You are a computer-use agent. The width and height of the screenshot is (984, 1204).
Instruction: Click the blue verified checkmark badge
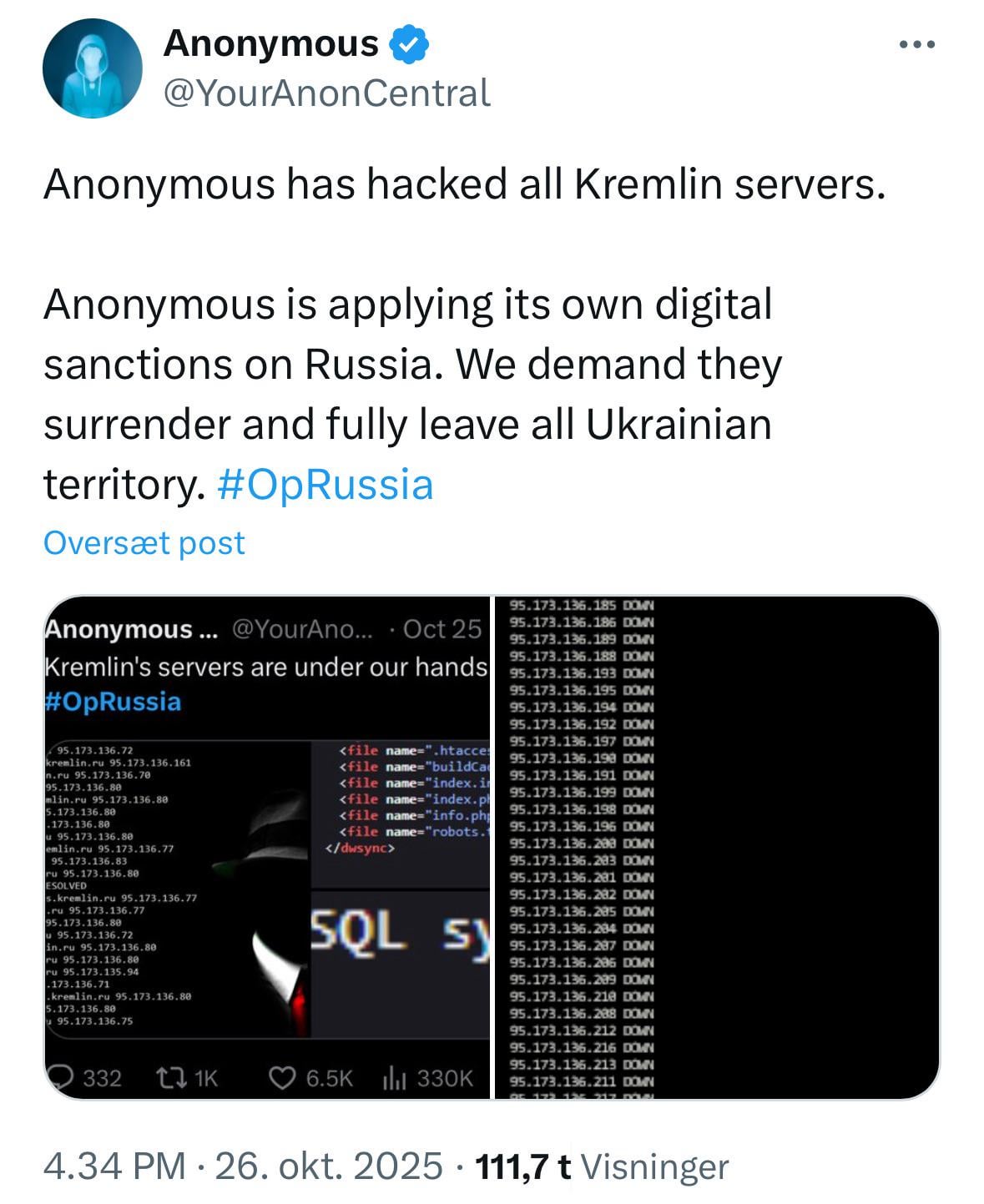tap(410, 44)
